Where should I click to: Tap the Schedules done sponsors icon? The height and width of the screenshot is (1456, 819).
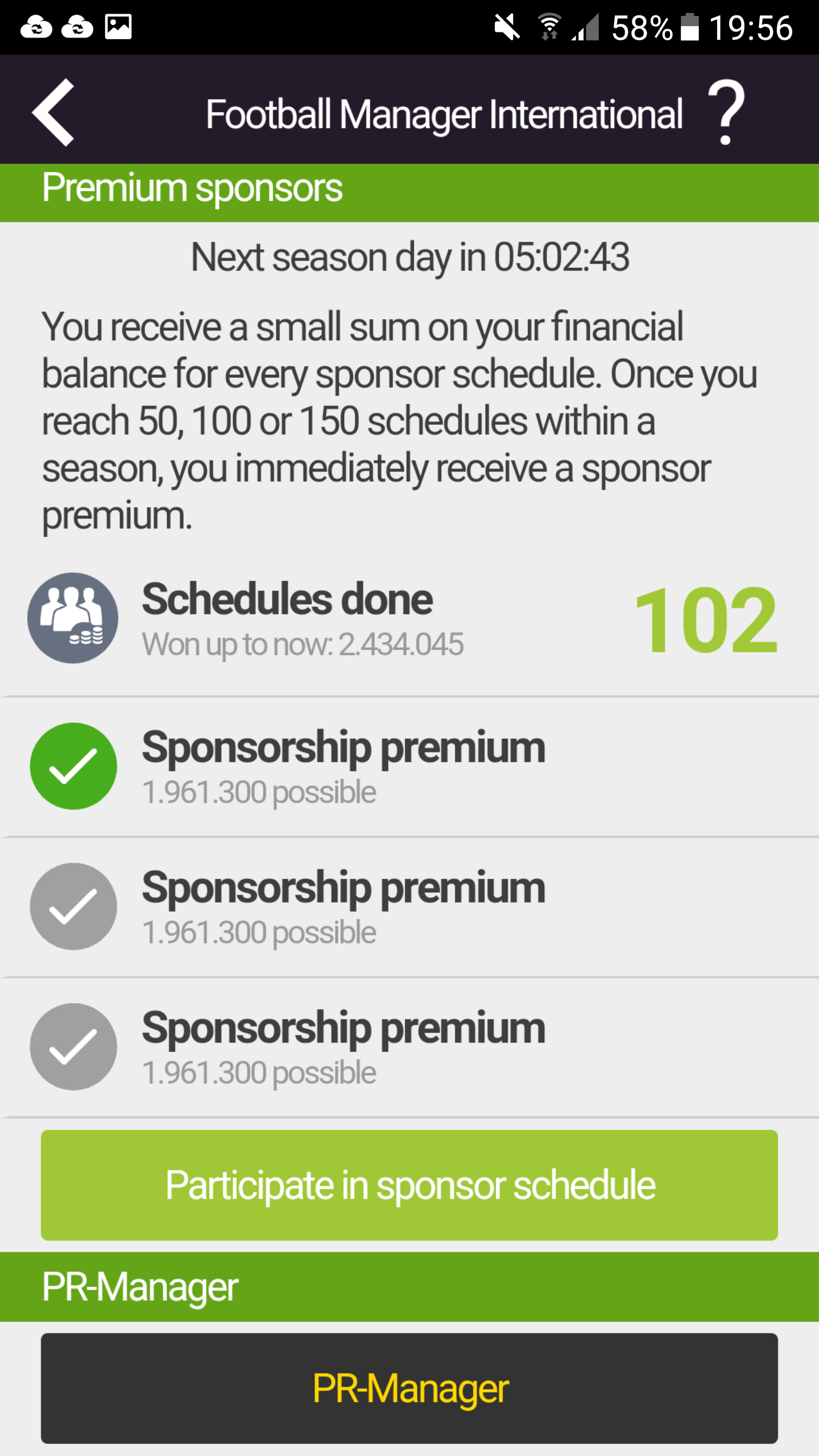[73, 618]
